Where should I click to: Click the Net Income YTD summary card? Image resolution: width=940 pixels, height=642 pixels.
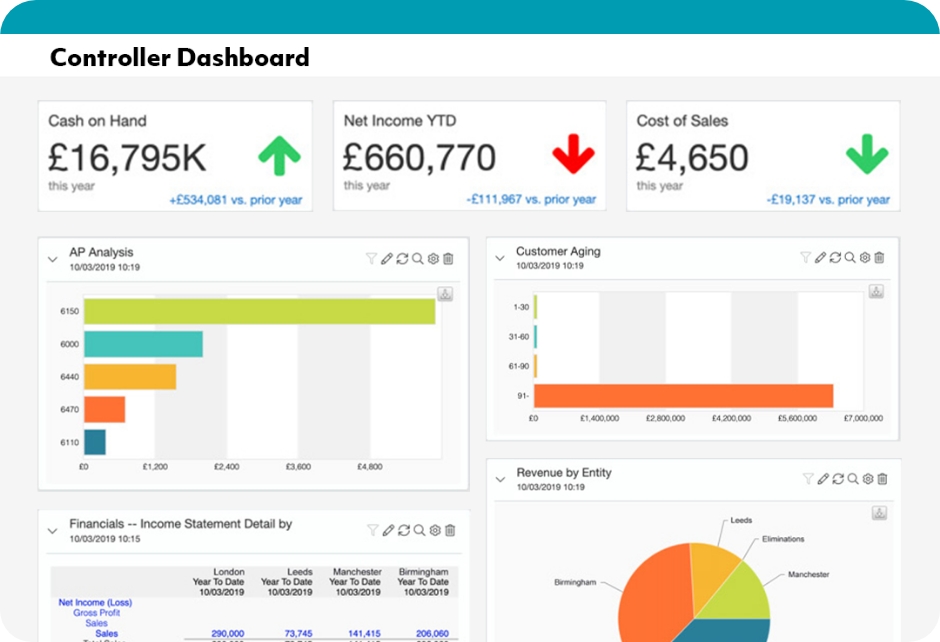pos(469,156)
